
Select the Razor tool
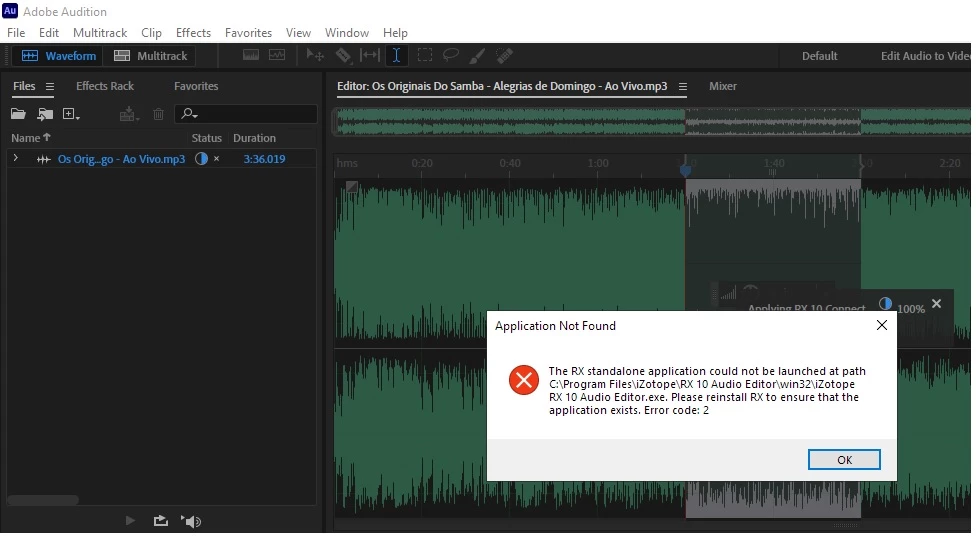point(343,56)
